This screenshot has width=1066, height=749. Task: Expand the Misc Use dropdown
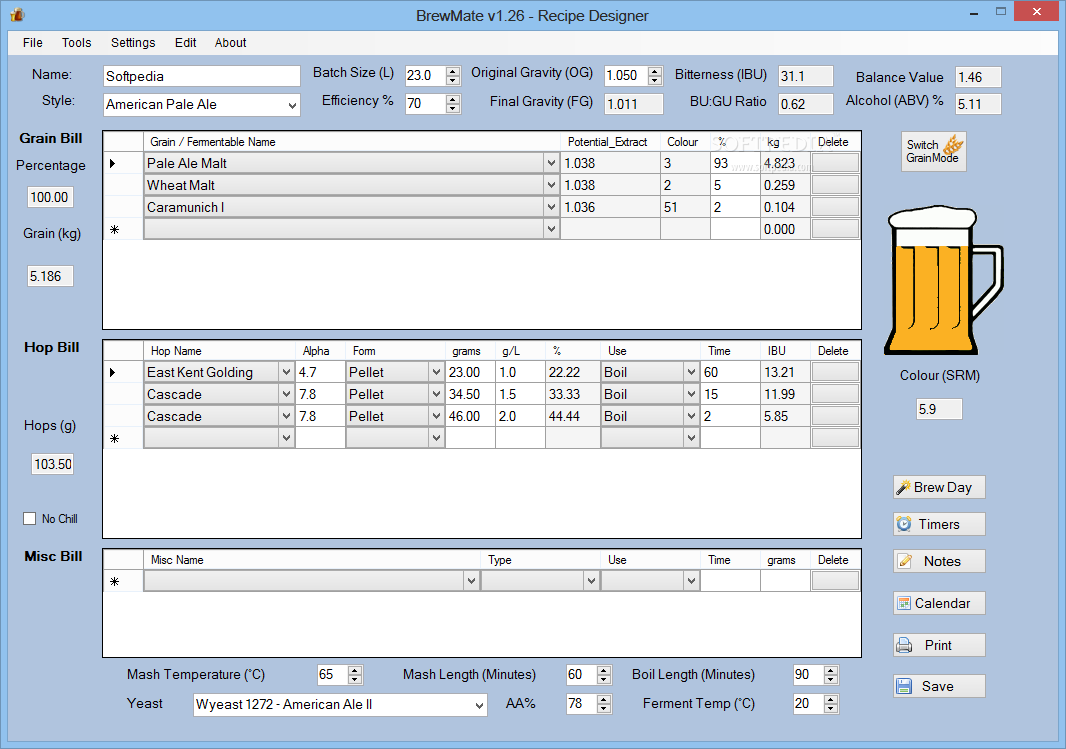click(691, 581)
